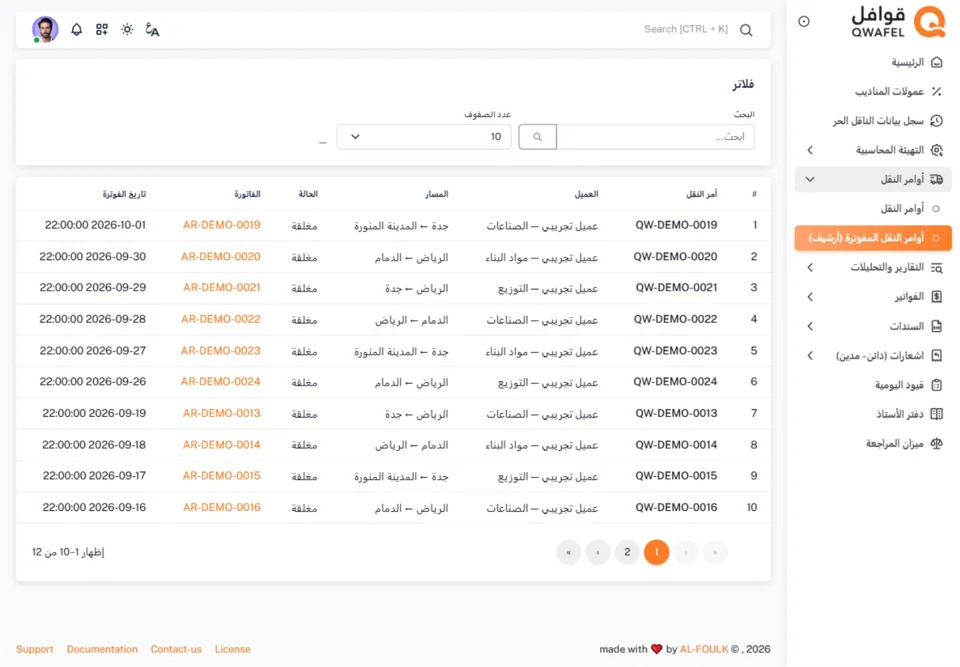960x667 pixels.
Task: Click order number QW-DEMO-0014
Action: [676, 445]
